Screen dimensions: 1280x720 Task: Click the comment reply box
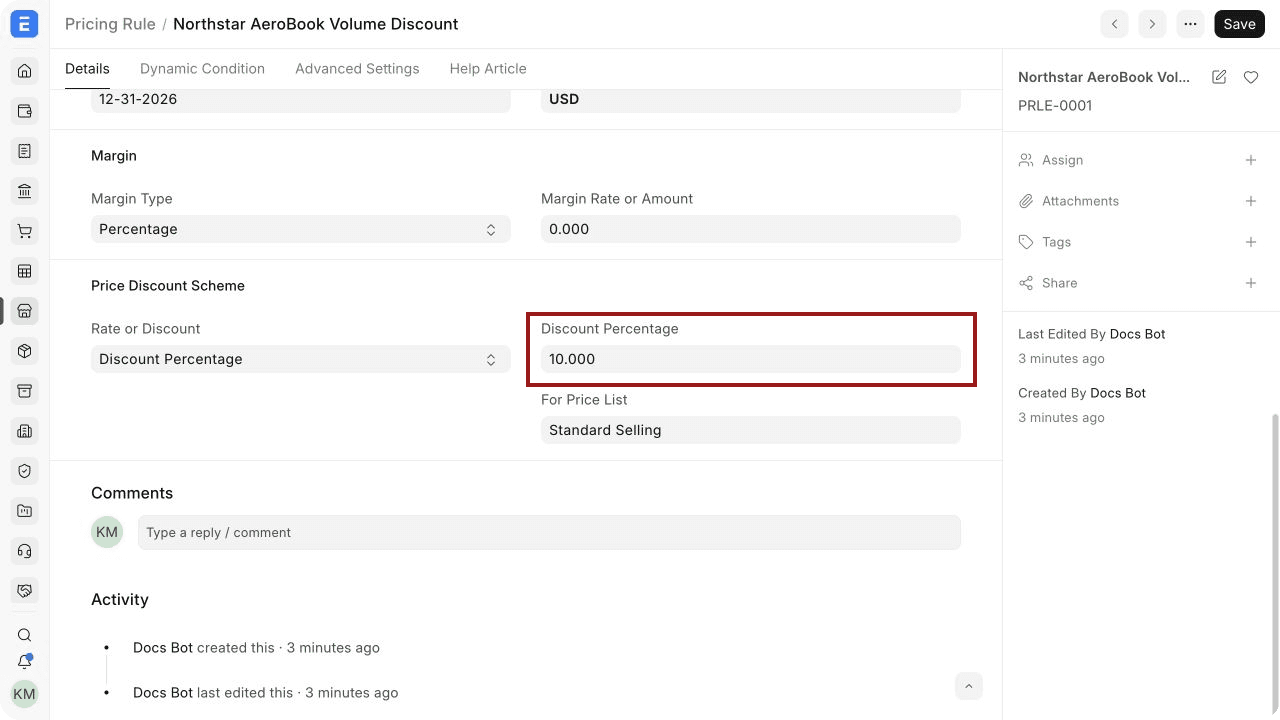[x=549, y=533]
